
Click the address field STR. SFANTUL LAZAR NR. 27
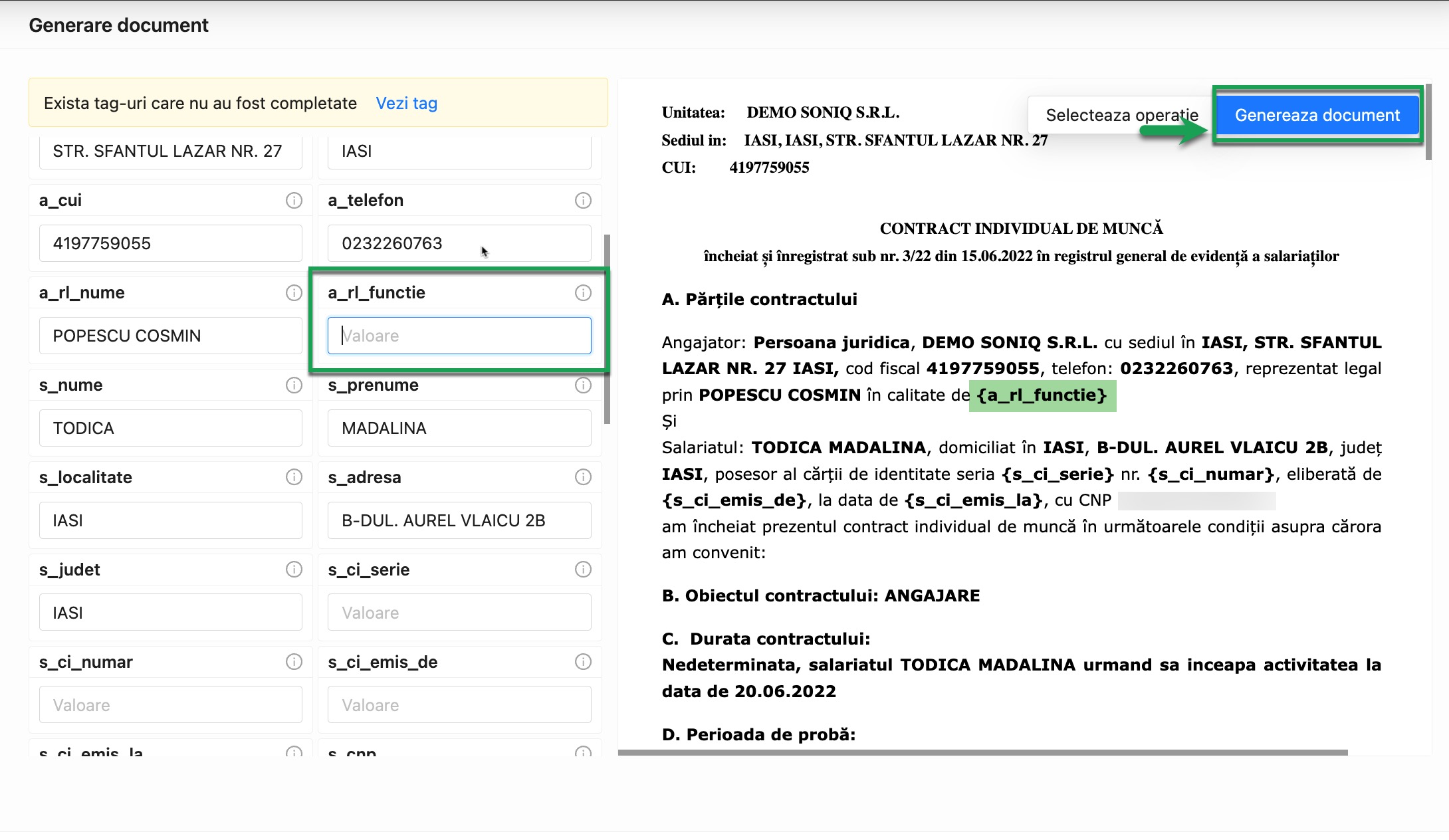coord(171,152)
